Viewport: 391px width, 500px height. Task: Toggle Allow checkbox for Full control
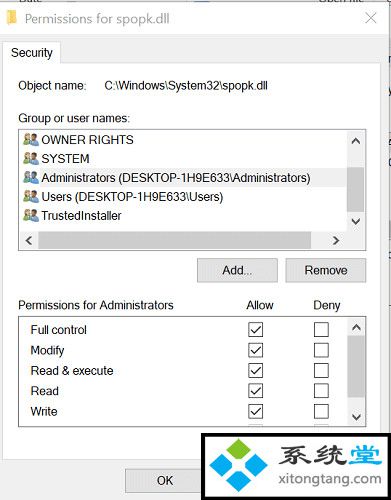255,330
